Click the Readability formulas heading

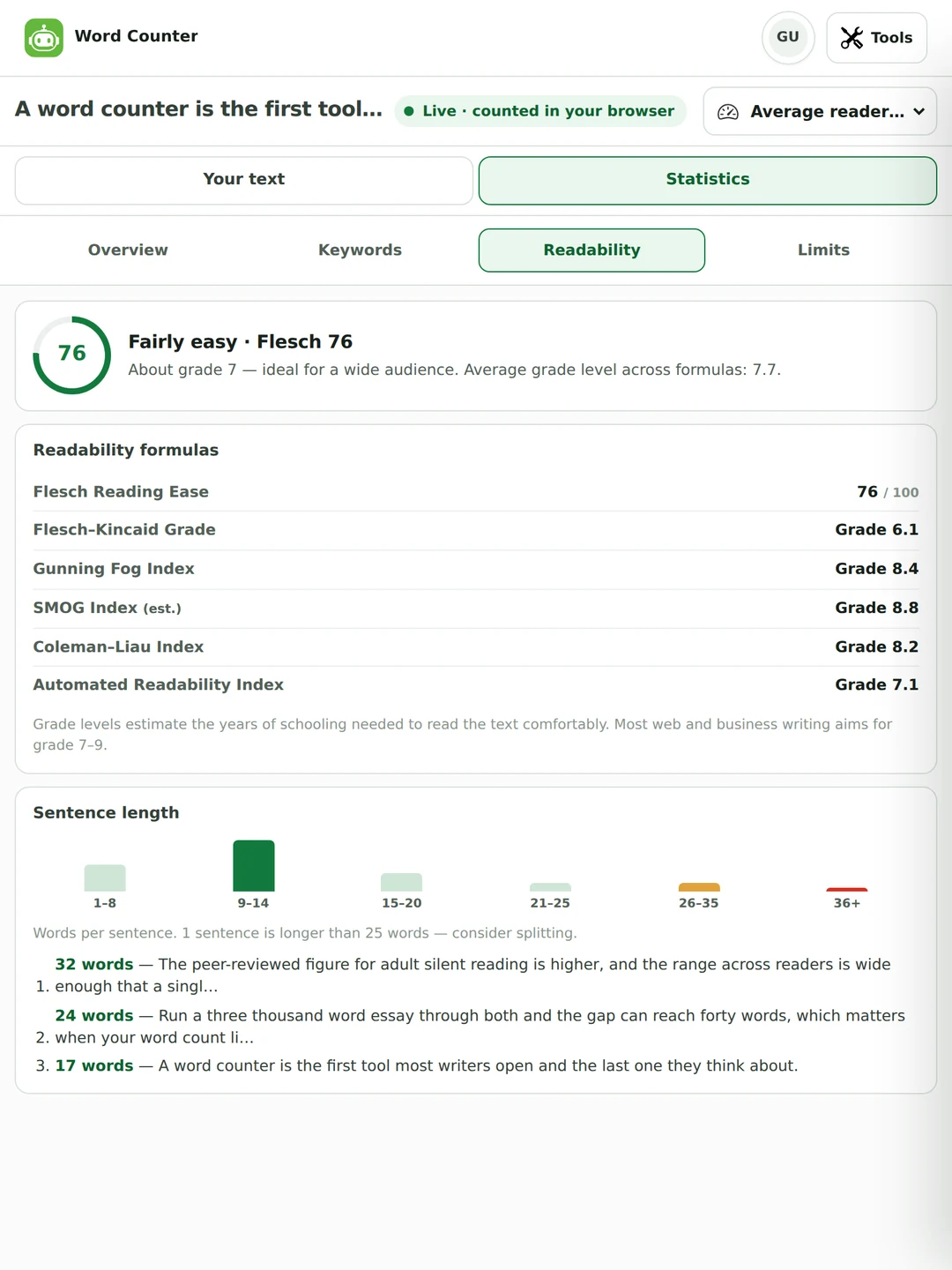126,450
